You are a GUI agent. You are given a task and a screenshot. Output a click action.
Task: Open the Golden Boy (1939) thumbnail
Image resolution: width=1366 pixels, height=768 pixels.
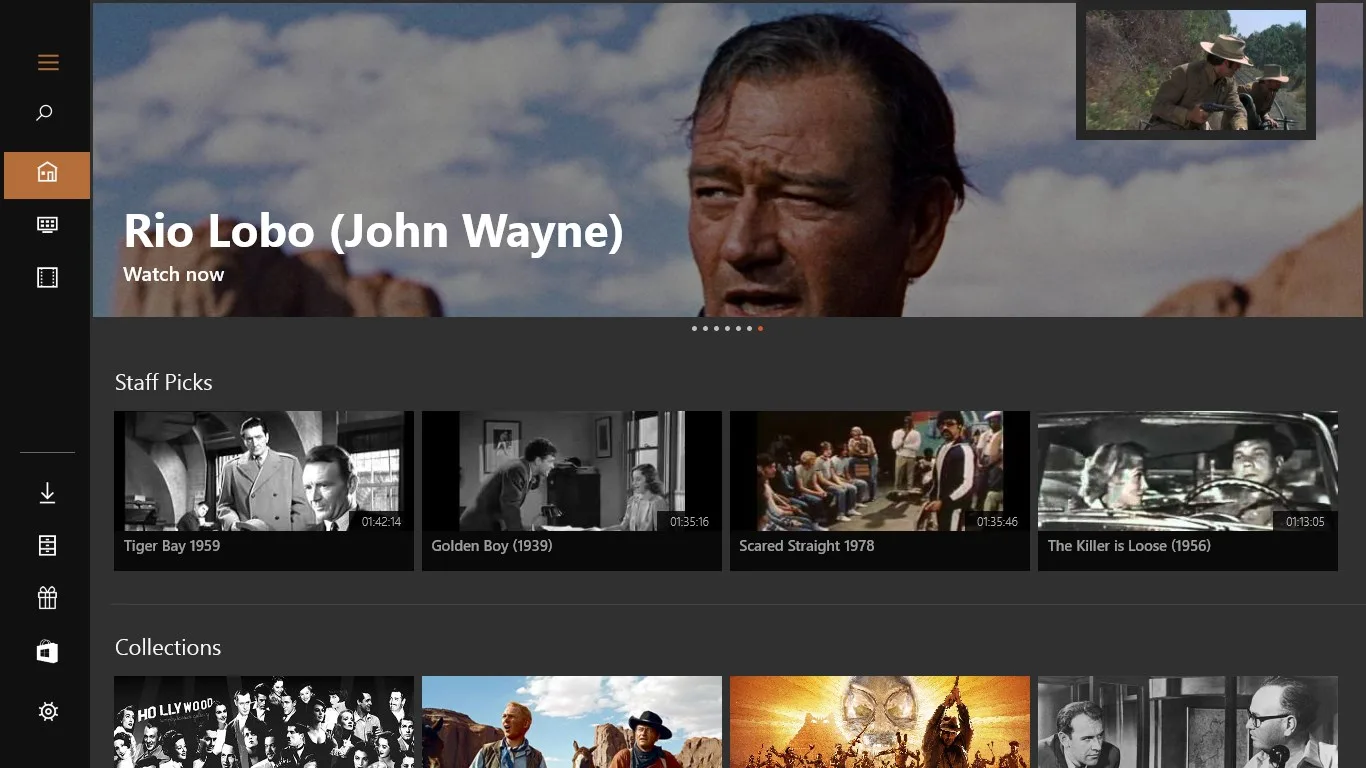coord(572,471)
